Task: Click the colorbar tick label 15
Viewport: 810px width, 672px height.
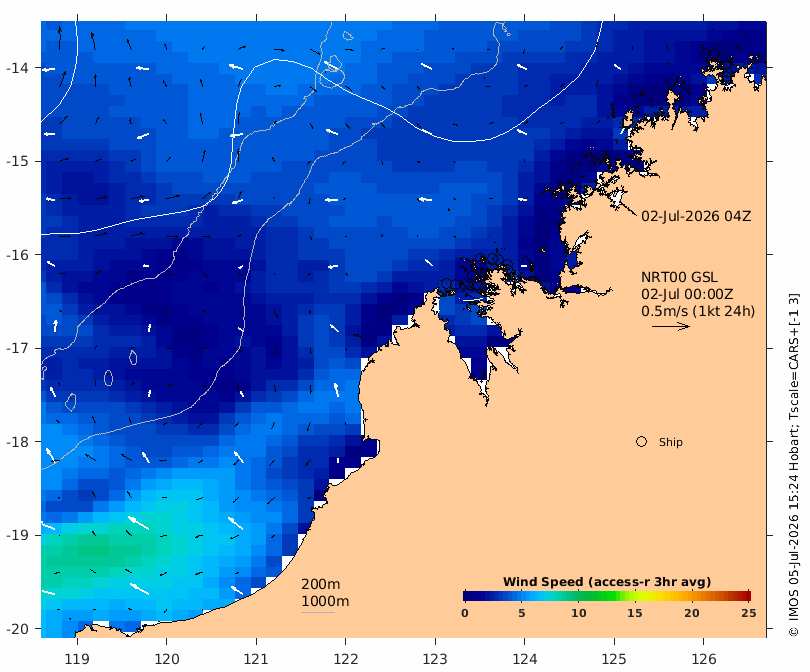Action: tap(634, 613)
